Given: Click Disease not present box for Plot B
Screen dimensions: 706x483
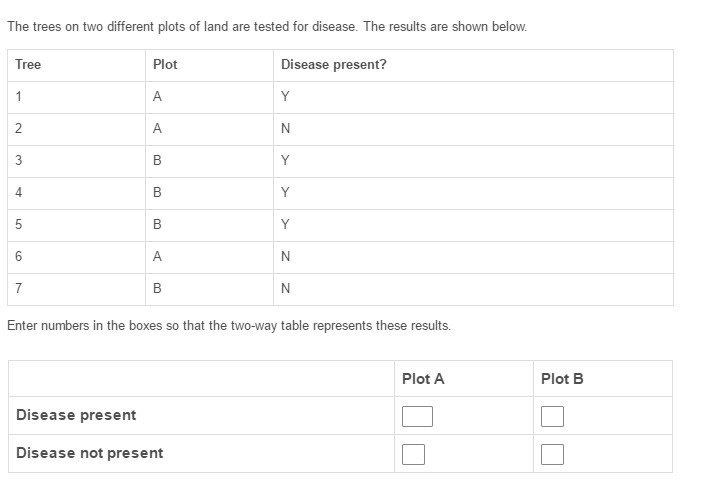Looking at the screenshot, I should [552, 454].
